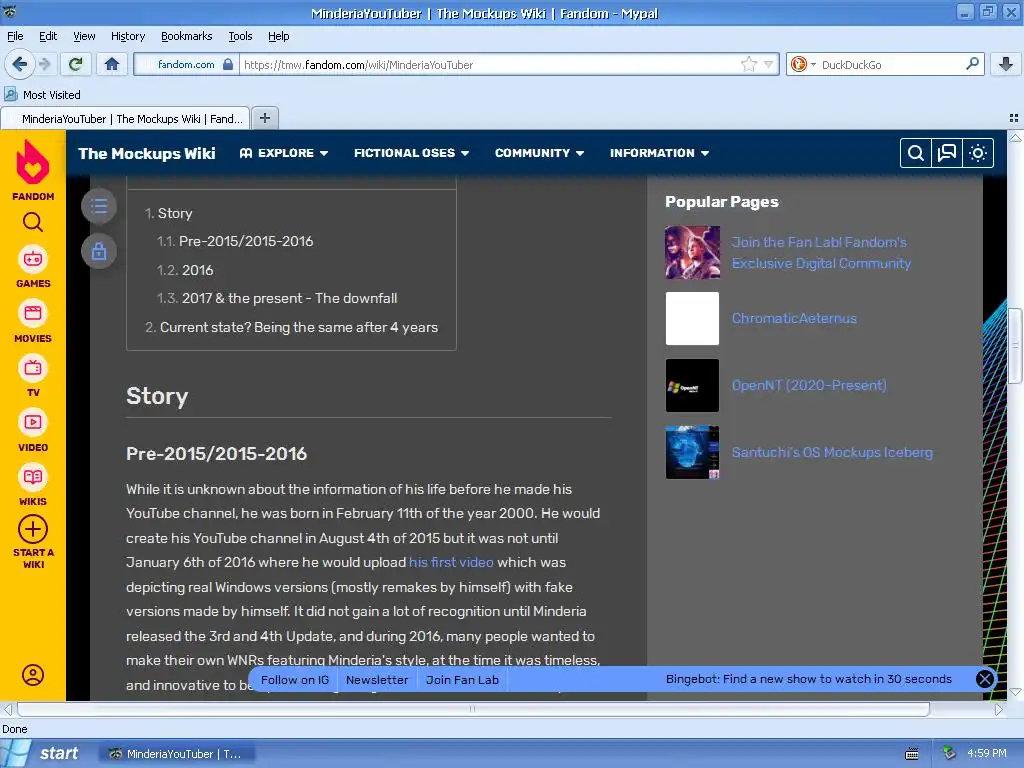The height and width of the screenshot is (768, 1024).
Task: Open Join the Fan Lab link
Action: click(821, 252)
